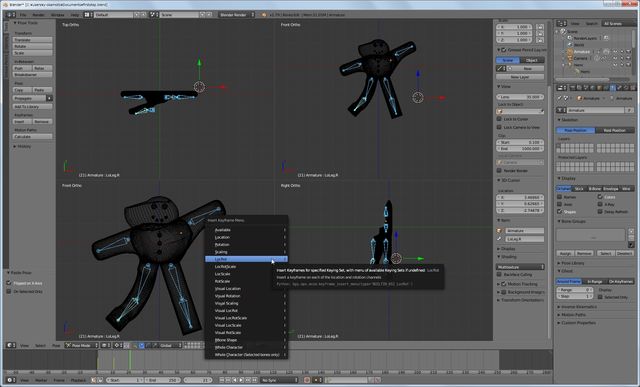Image resolution: width=640 pixels, height=387 pixels.
Task: Click Breakdowner in-between button
Action: 32,75
